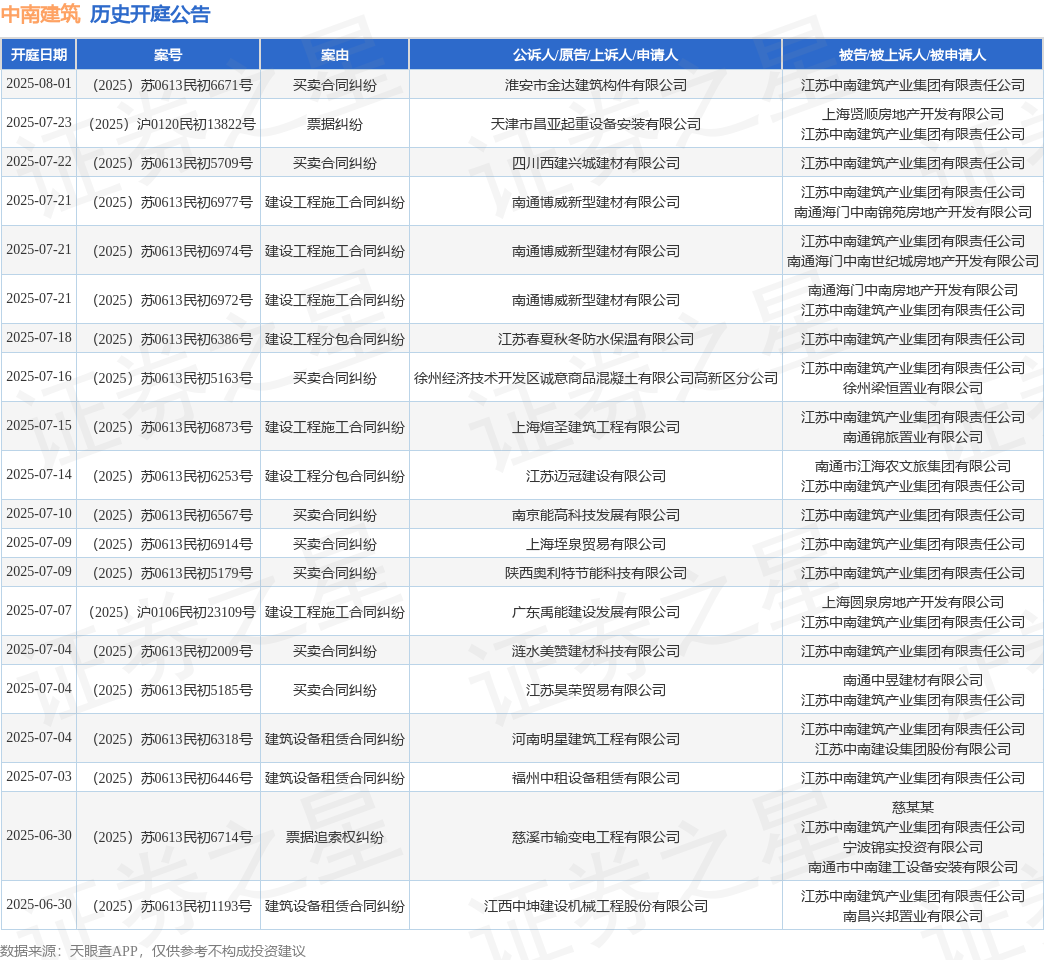Select case number 苏0613民初6974号
1044x960 pixels.
coord(172,251)
